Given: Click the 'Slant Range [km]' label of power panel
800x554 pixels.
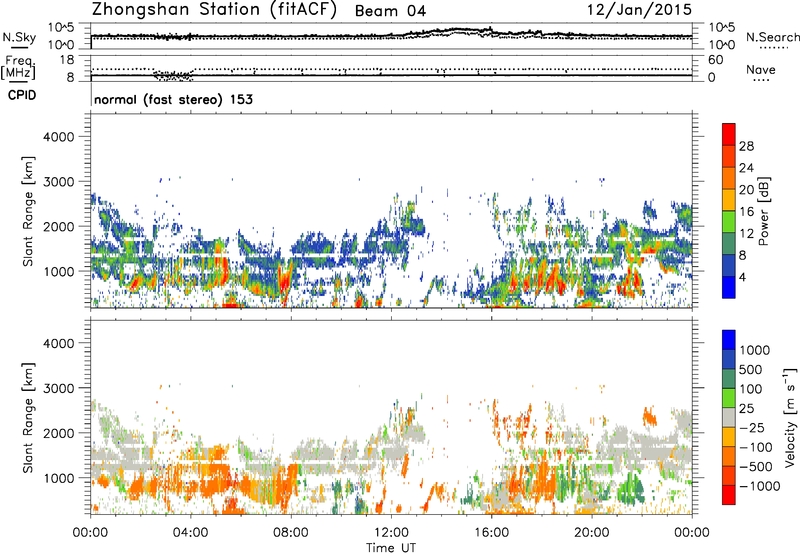Looking at the screenshot, I should (28, 211).
